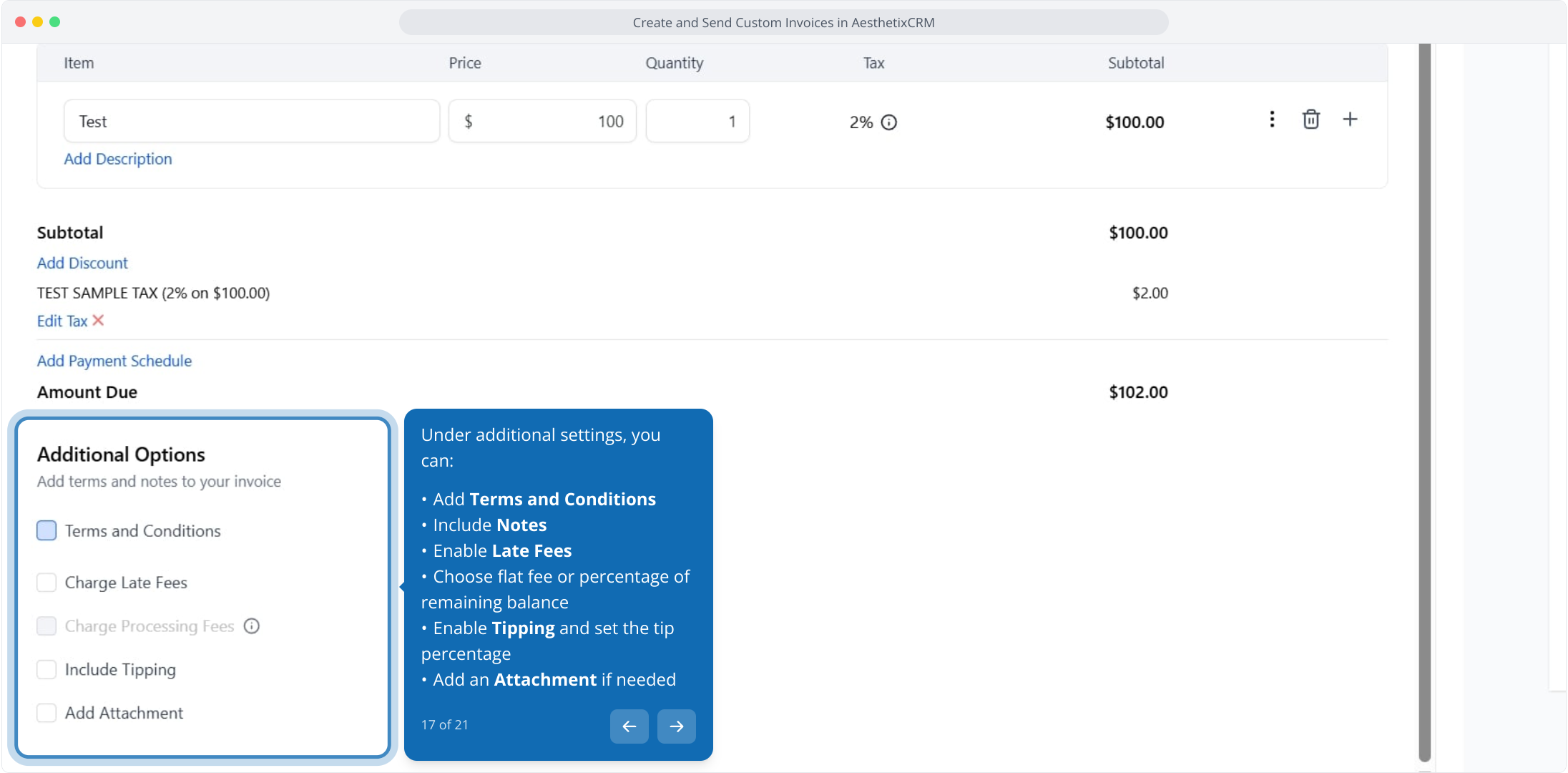The image size is (1568, 773).
Task: Click the Add Description link
Action: (x=118, y=159)
